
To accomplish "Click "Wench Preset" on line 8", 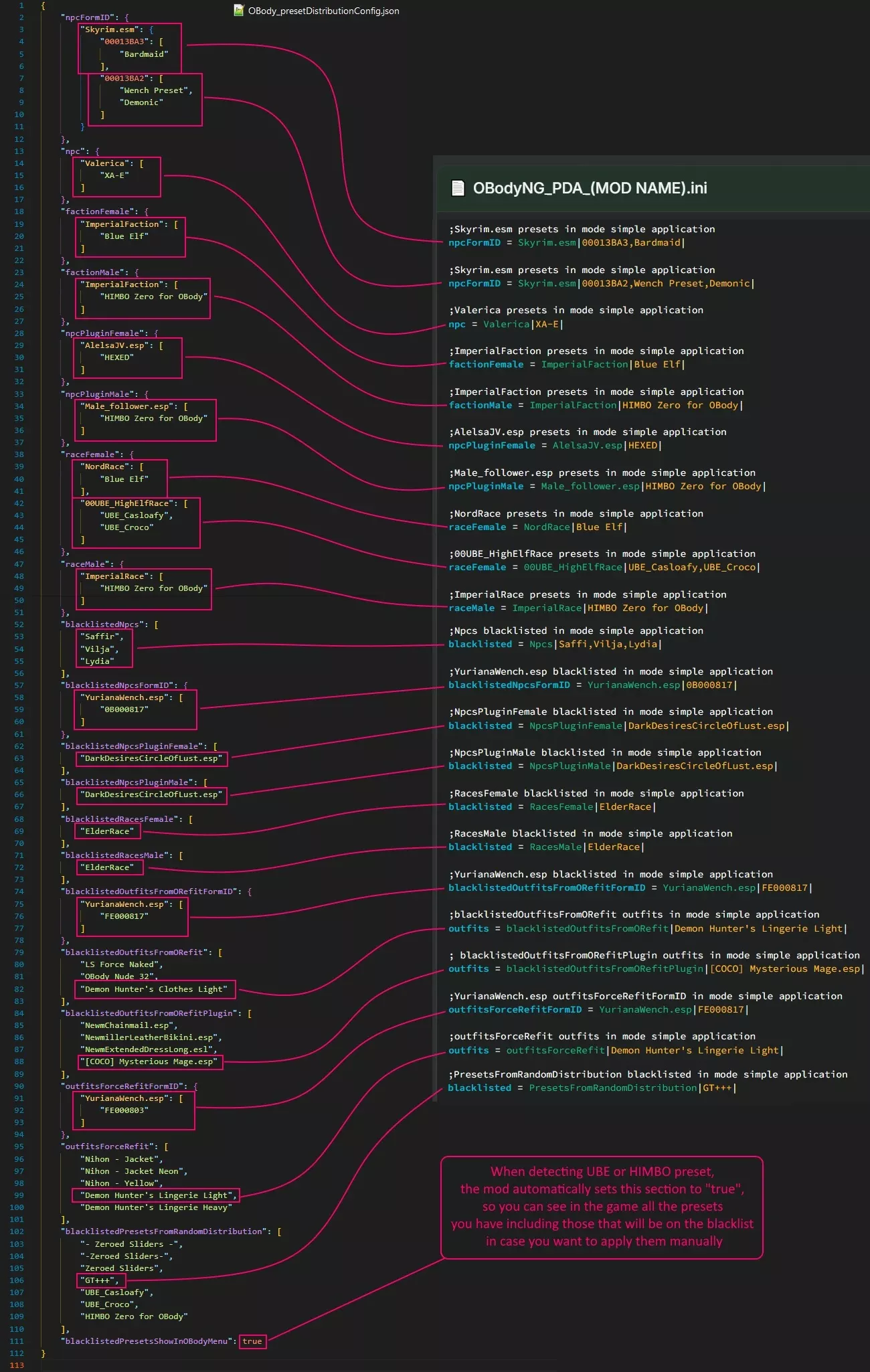I will [x=154, y=90].
